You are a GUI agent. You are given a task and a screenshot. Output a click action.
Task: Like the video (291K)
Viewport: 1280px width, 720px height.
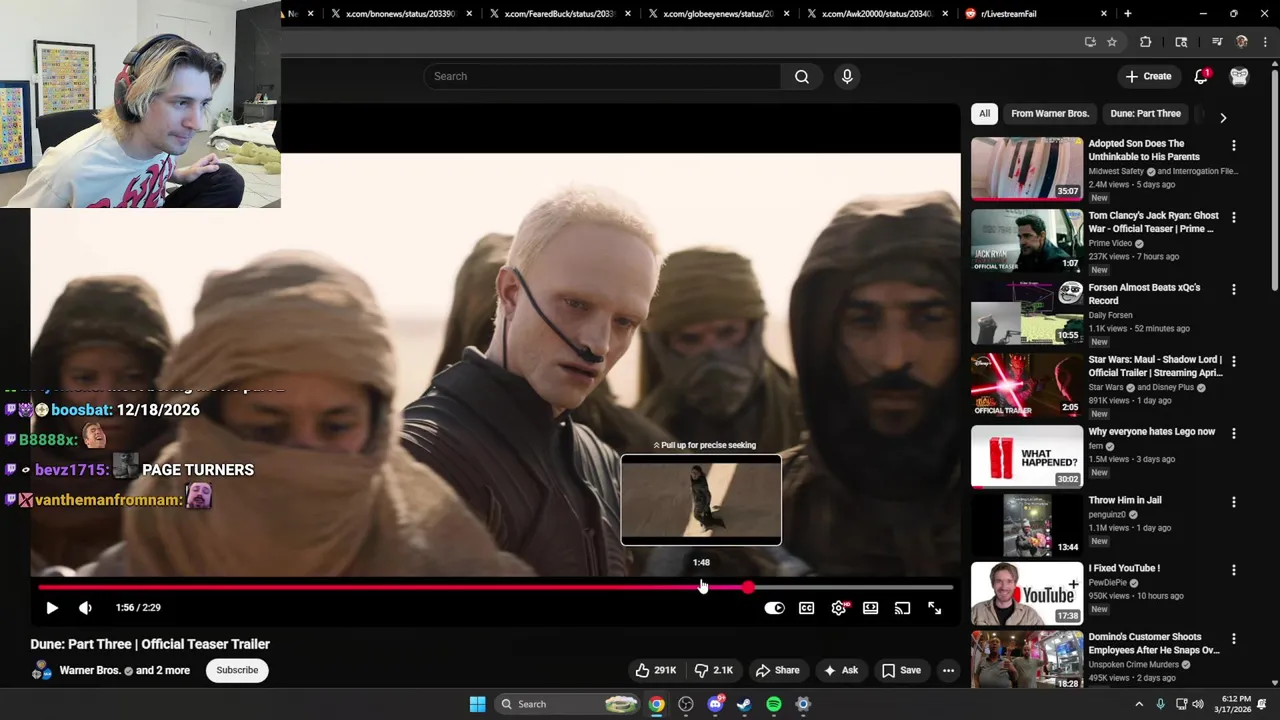coord(656,670)
